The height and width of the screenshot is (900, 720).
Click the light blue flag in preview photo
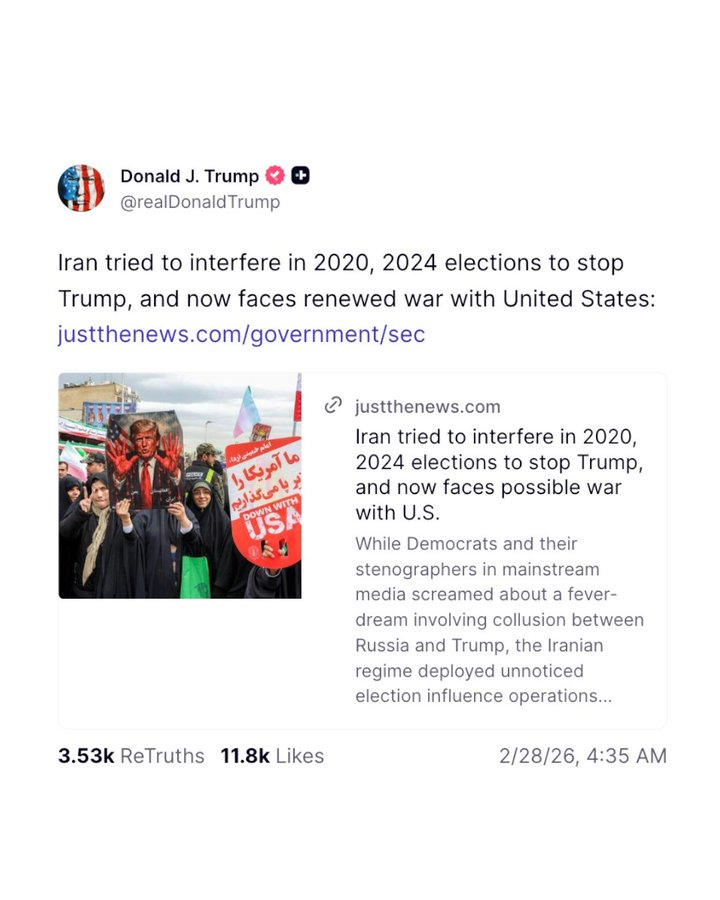pos(246,412)
